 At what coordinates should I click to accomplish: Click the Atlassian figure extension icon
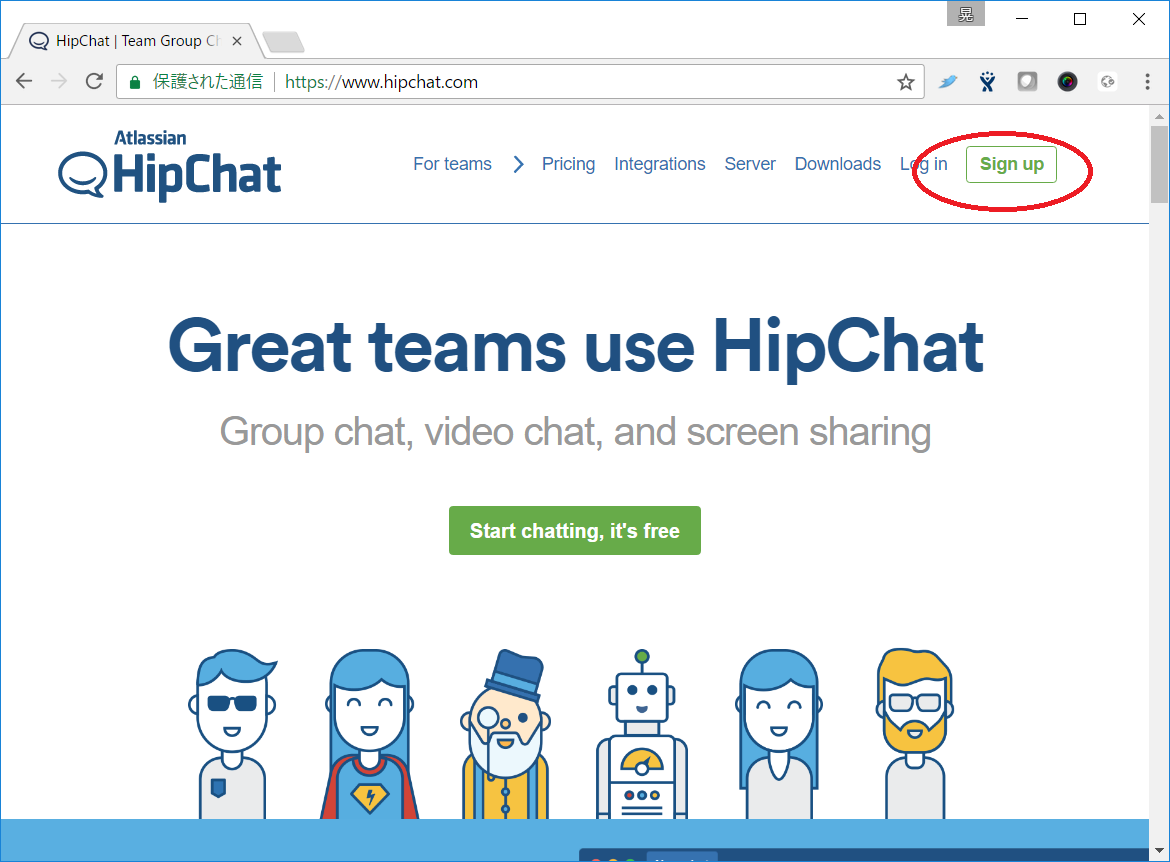987,82
